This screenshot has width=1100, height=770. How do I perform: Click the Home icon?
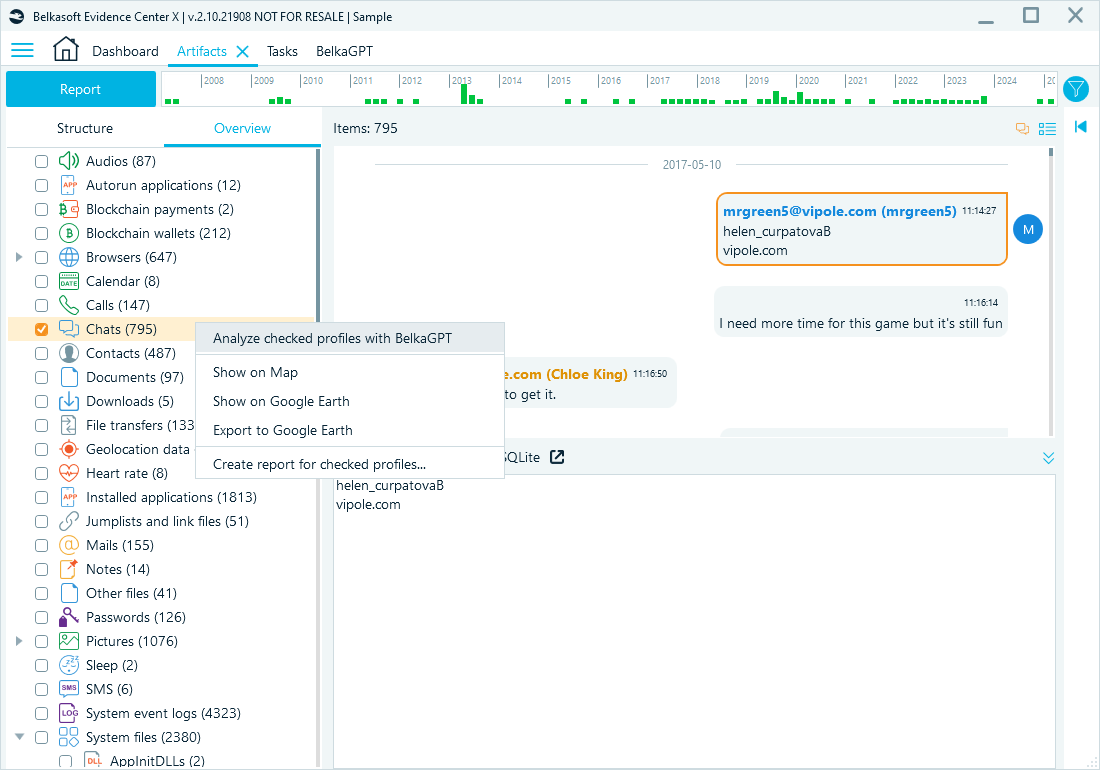pos(66,50)
